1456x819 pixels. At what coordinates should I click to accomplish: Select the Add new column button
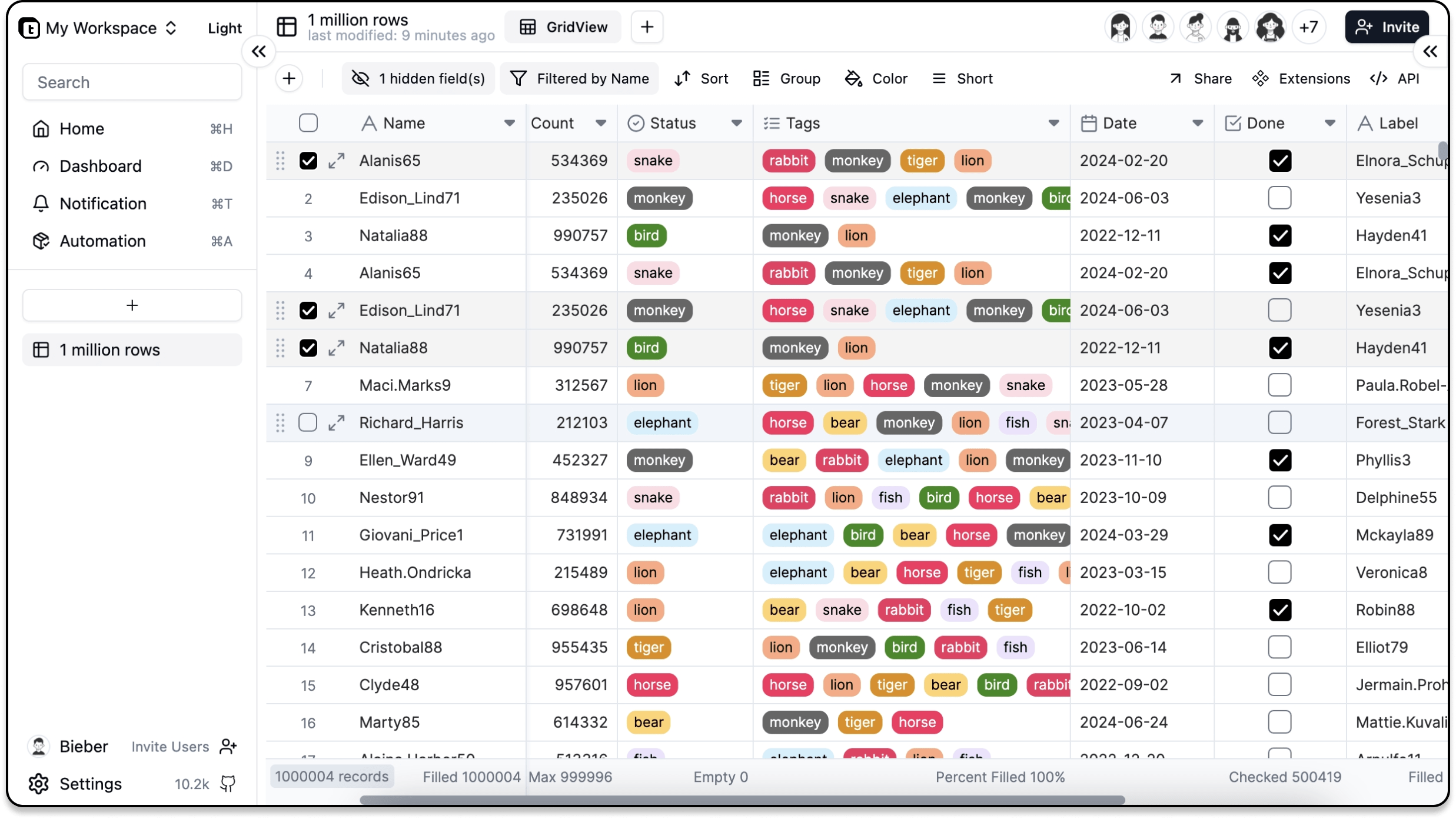(289, 78)
